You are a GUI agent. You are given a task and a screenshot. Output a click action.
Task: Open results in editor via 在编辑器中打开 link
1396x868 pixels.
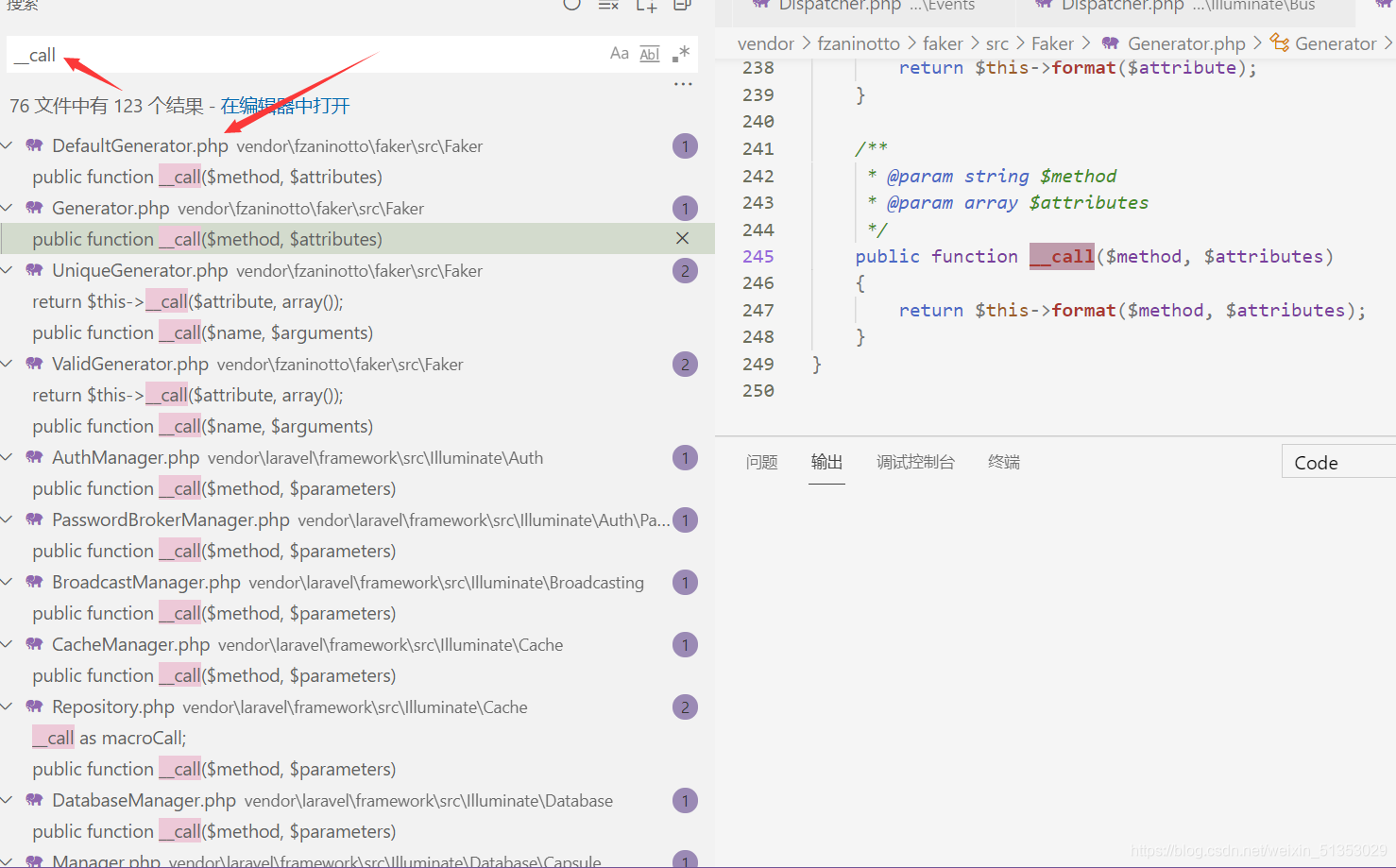coord(284,106)
